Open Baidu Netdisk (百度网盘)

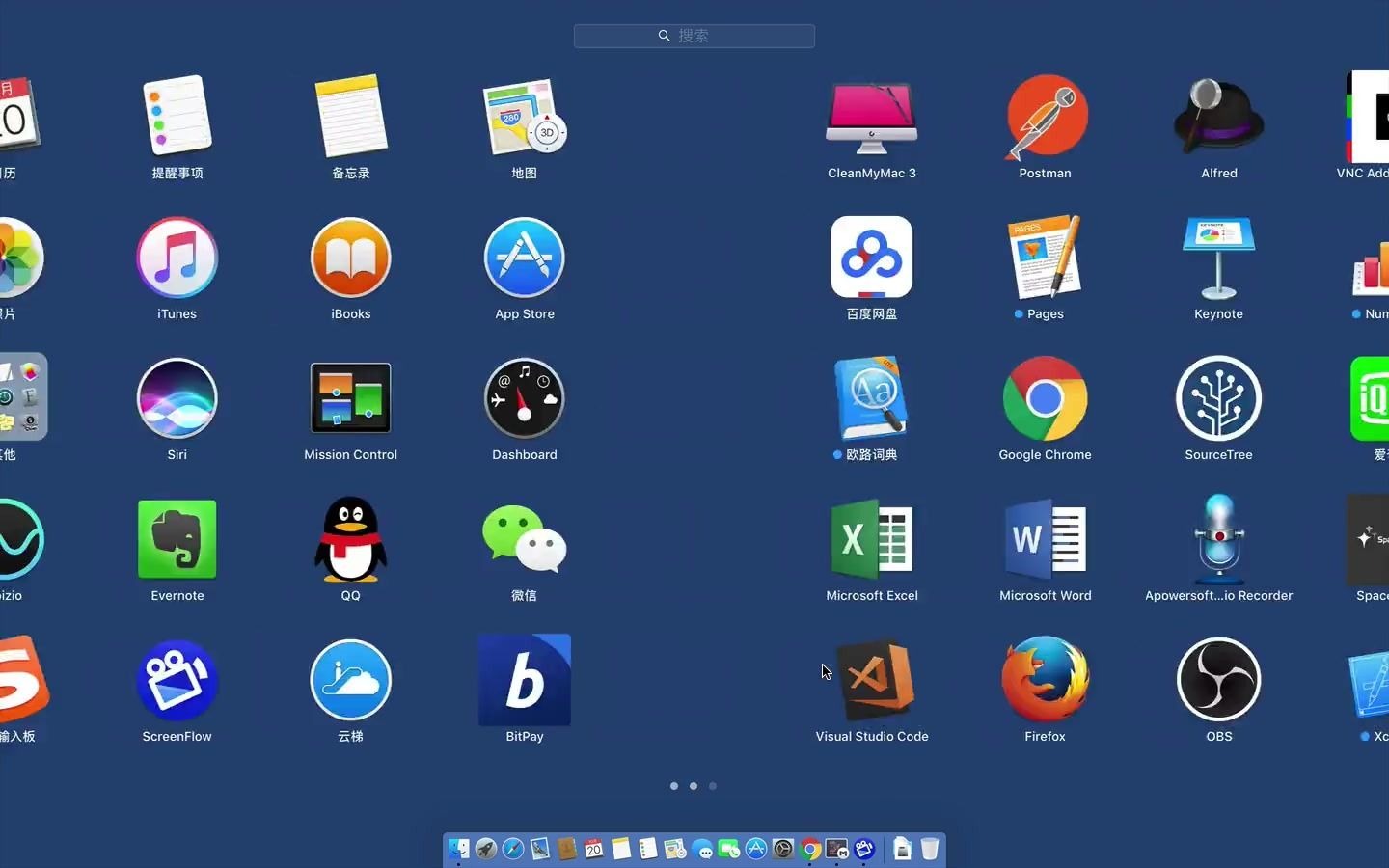click(x=872, y=257)
